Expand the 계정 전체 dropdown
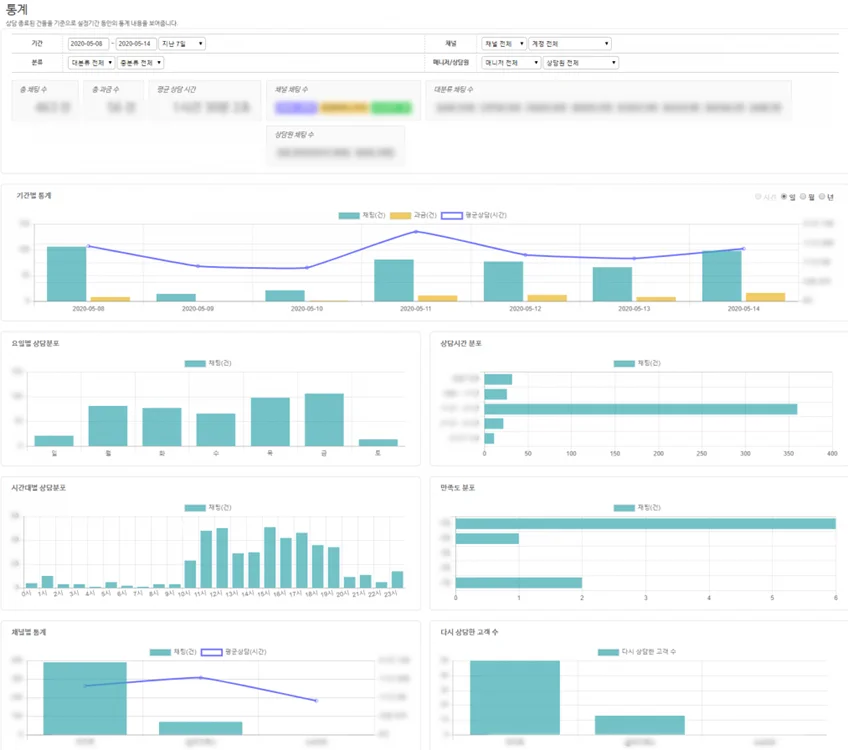Viewport: 848px width, 750px height. pos(569,44)
